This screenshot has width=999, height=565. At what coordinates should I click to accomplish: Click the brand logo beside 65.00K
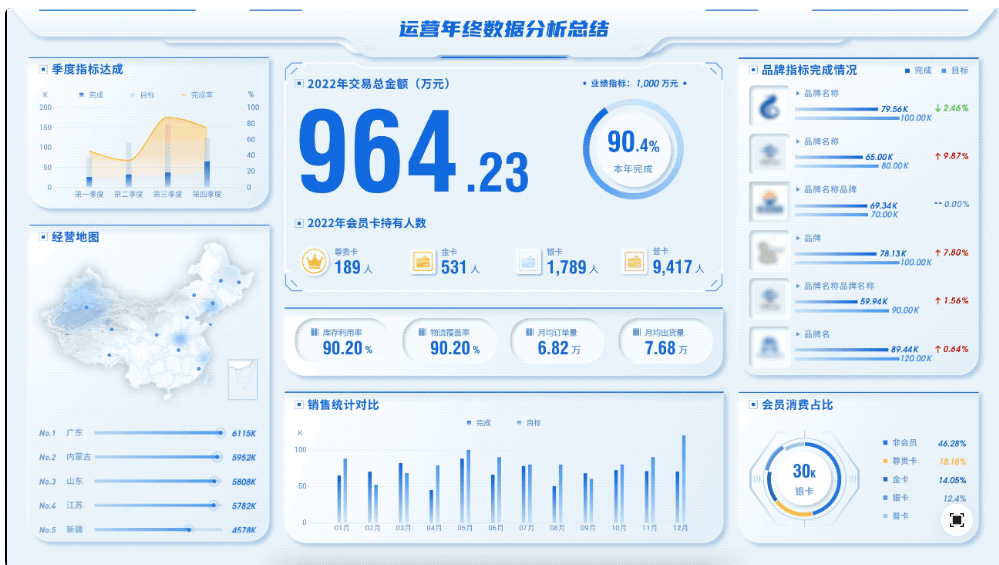coord(770,154)
